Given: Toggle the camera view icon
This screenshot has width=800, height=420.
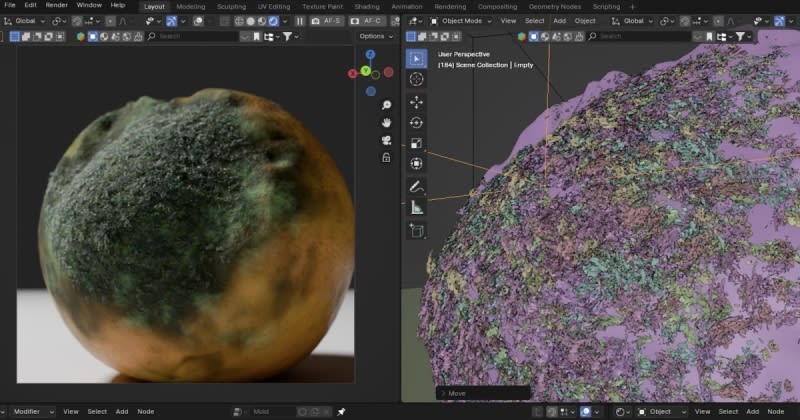Looking at the screenshot, I should click(x=386, y=140).
